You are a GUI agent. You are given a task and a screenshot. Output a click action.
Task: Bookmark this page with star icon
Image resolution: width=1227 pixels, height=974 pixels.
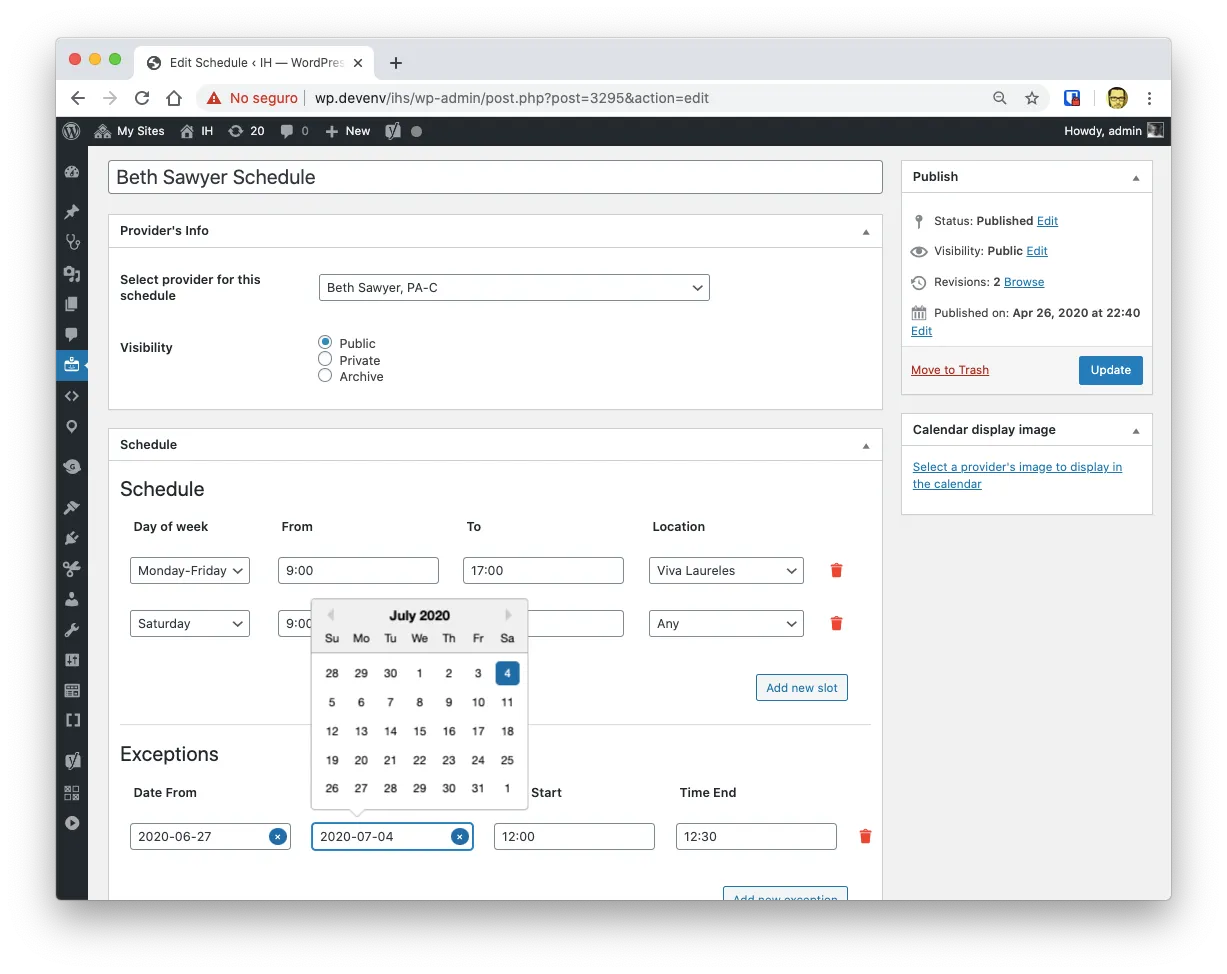(x=1032, y=98)
